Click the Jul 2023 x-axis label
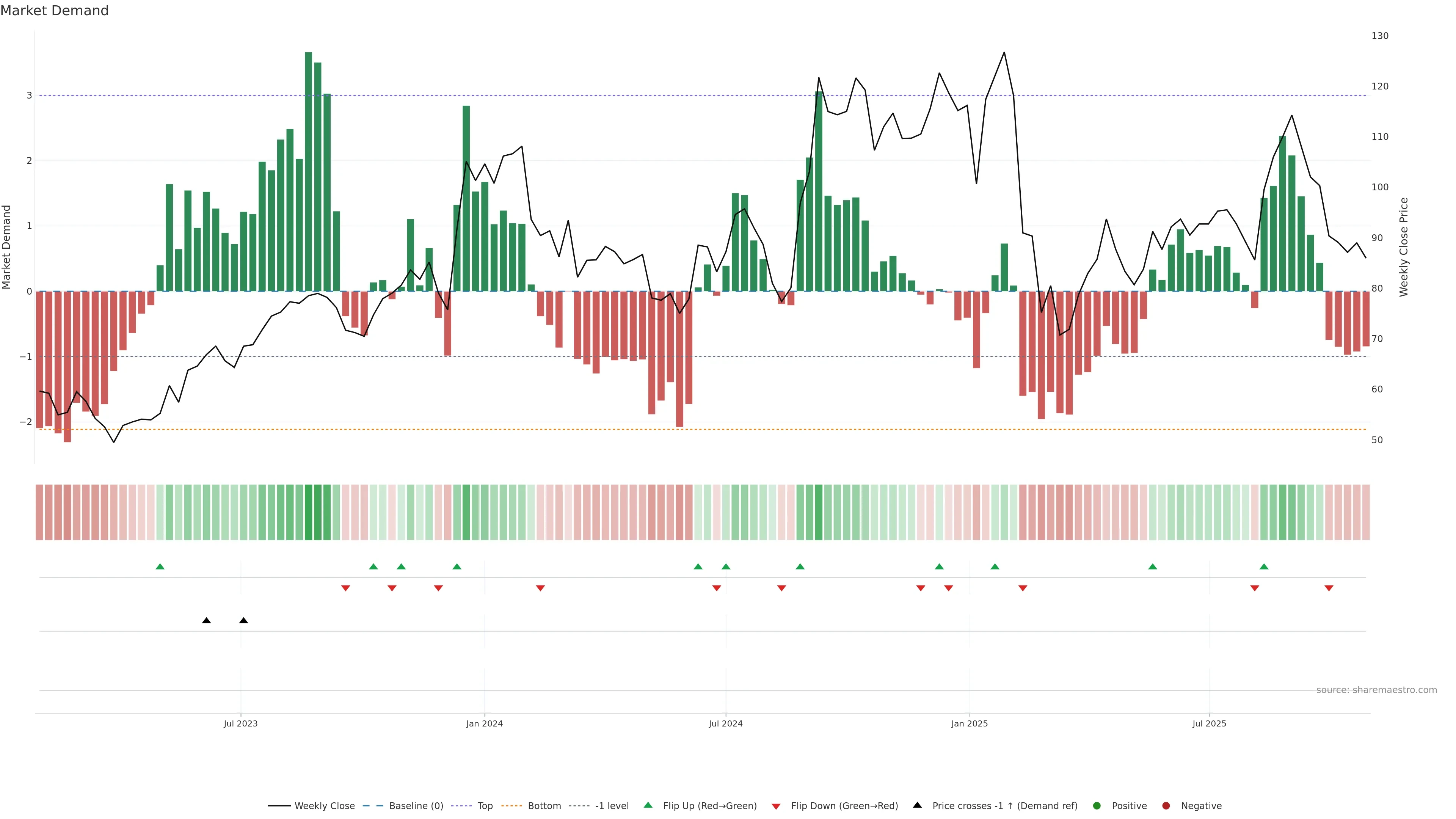This screenshot has height=819, width=1456. 240,723
